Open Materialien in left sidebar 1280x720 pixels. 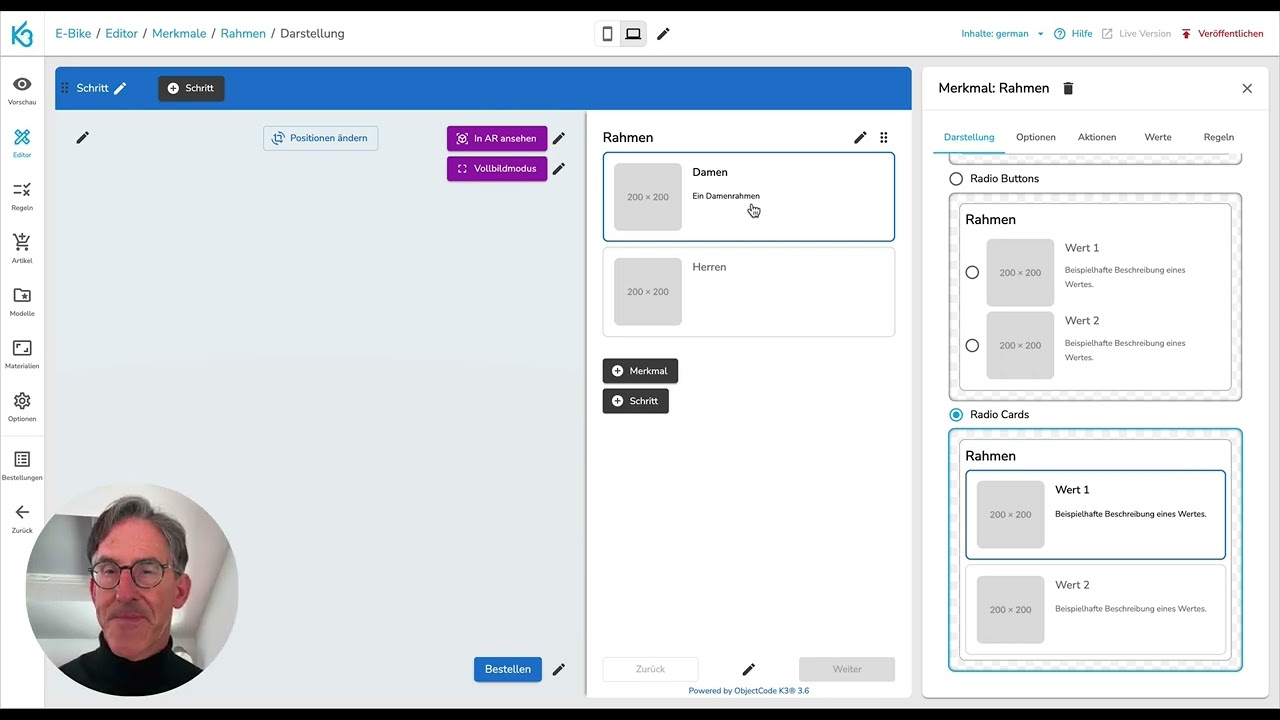click(x=22, y=354)
